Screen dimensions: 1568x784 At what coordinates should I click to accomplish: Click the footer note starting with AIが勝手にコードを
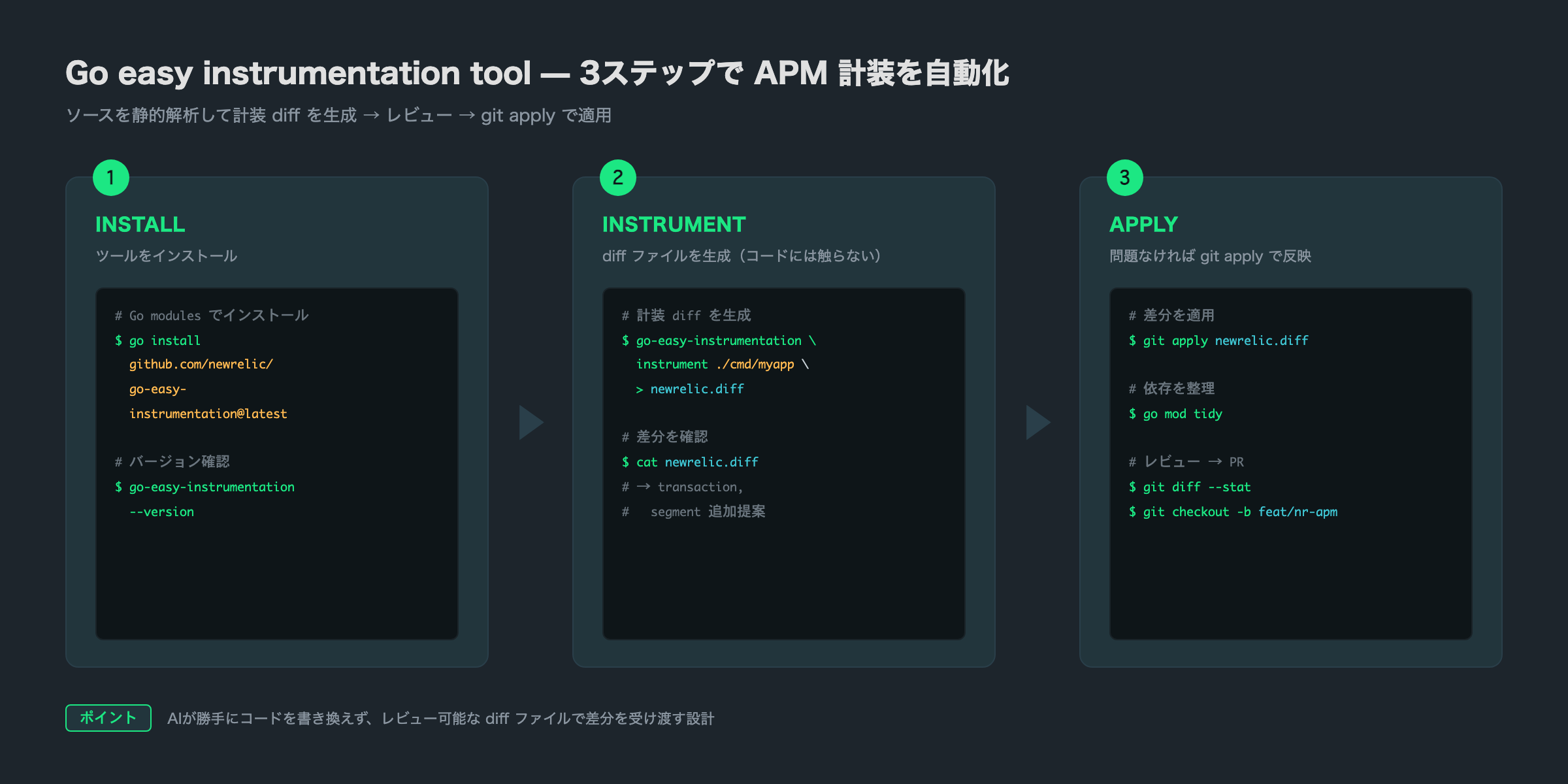(441, 719)
